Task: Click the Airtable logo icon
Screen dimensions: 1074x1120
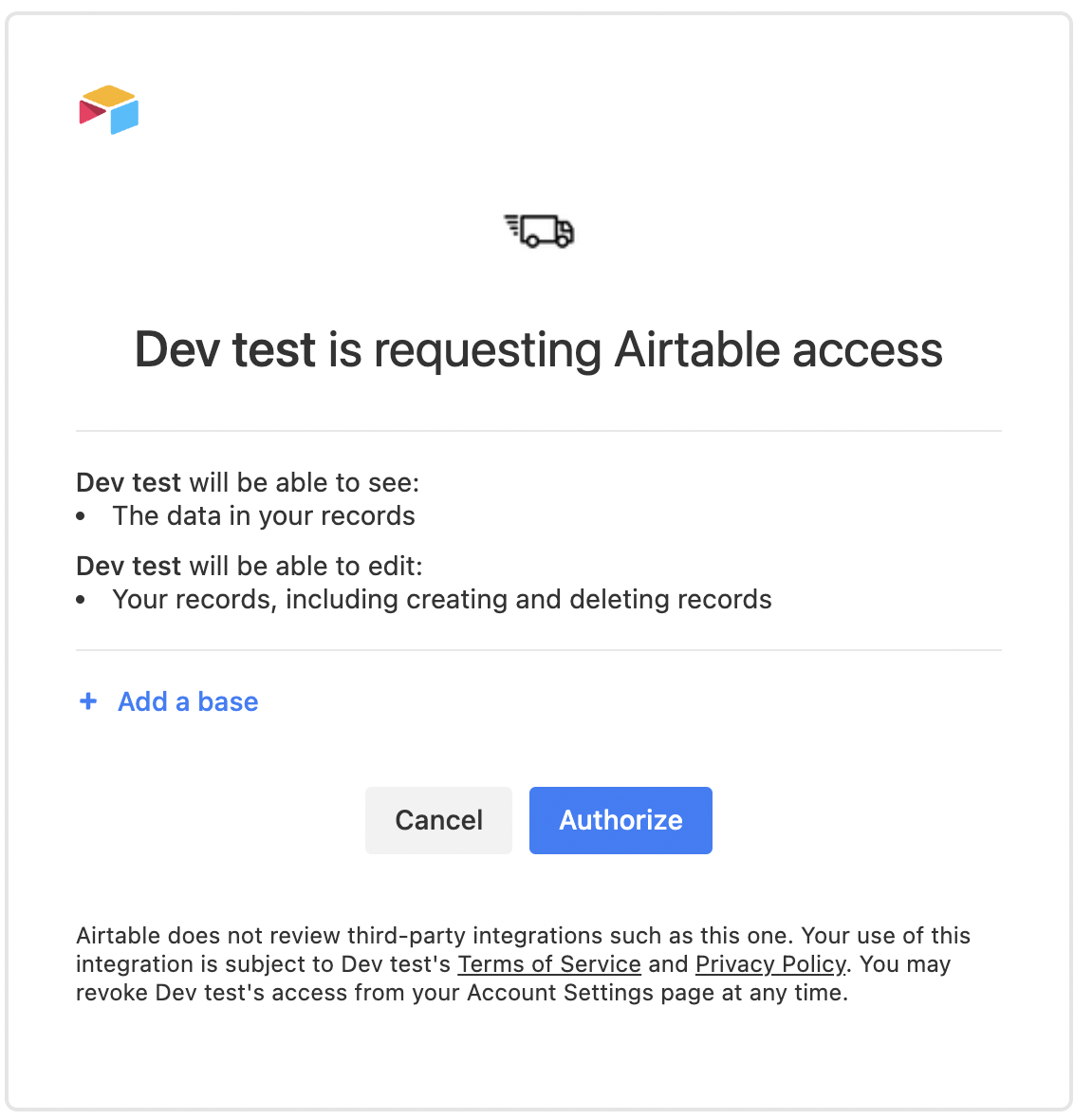Action: [108, 109]
